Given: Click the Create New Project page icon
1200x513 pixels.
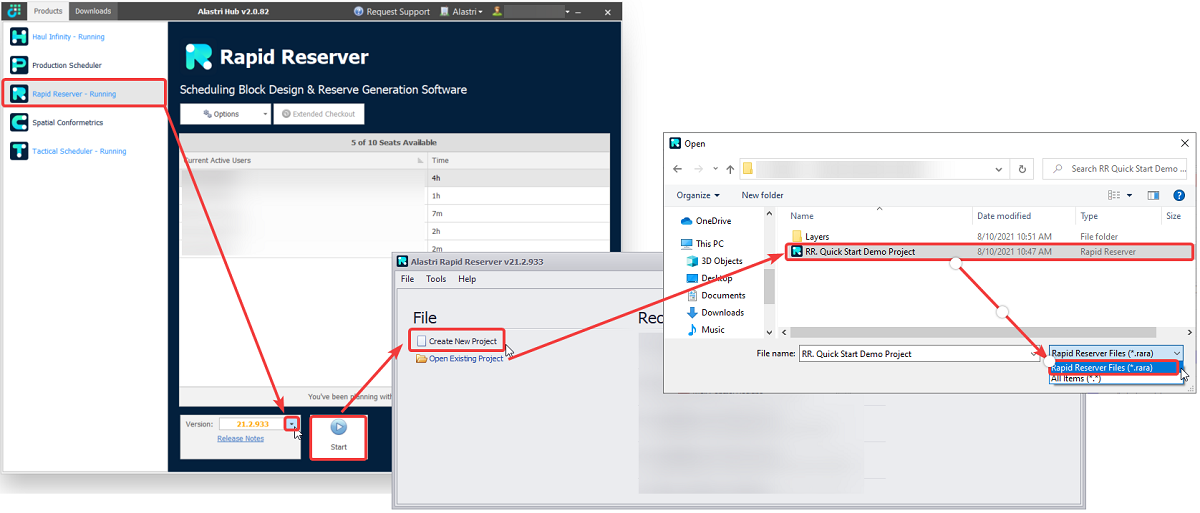Looking at the screenshot, I should point(421,341).
